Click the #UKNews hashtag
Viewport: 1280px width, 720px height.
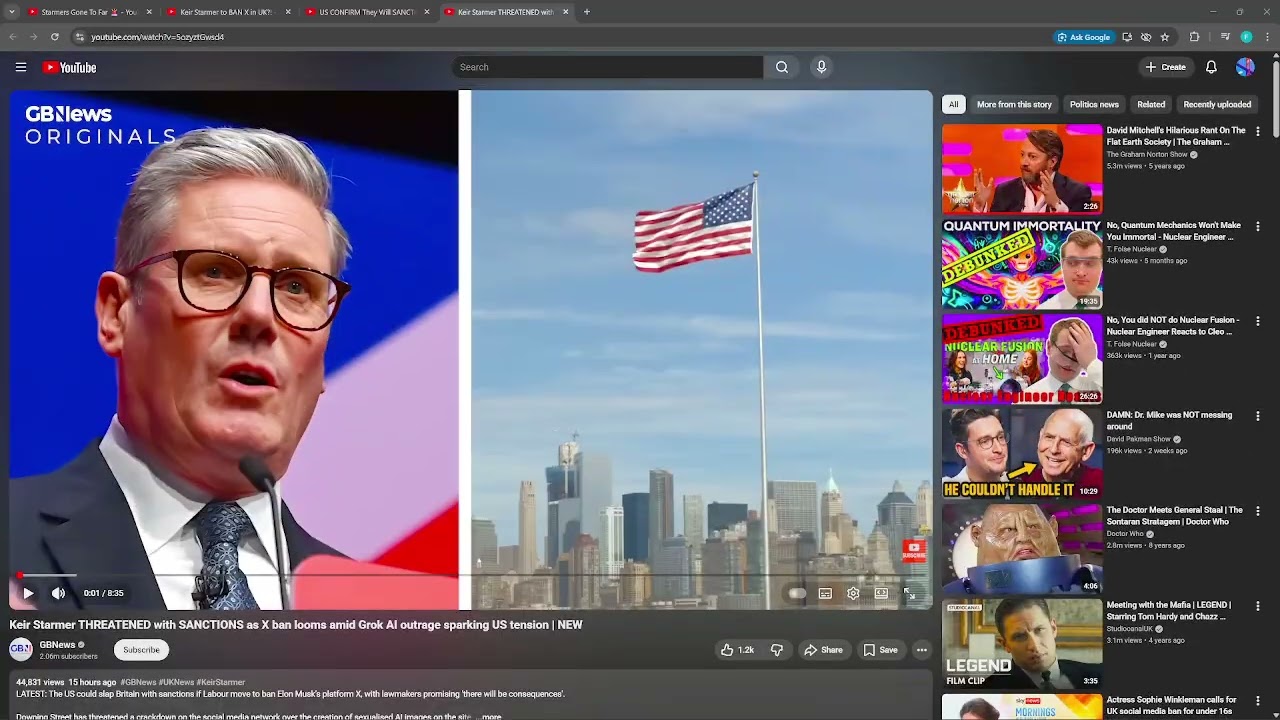[x=176, y=682]
